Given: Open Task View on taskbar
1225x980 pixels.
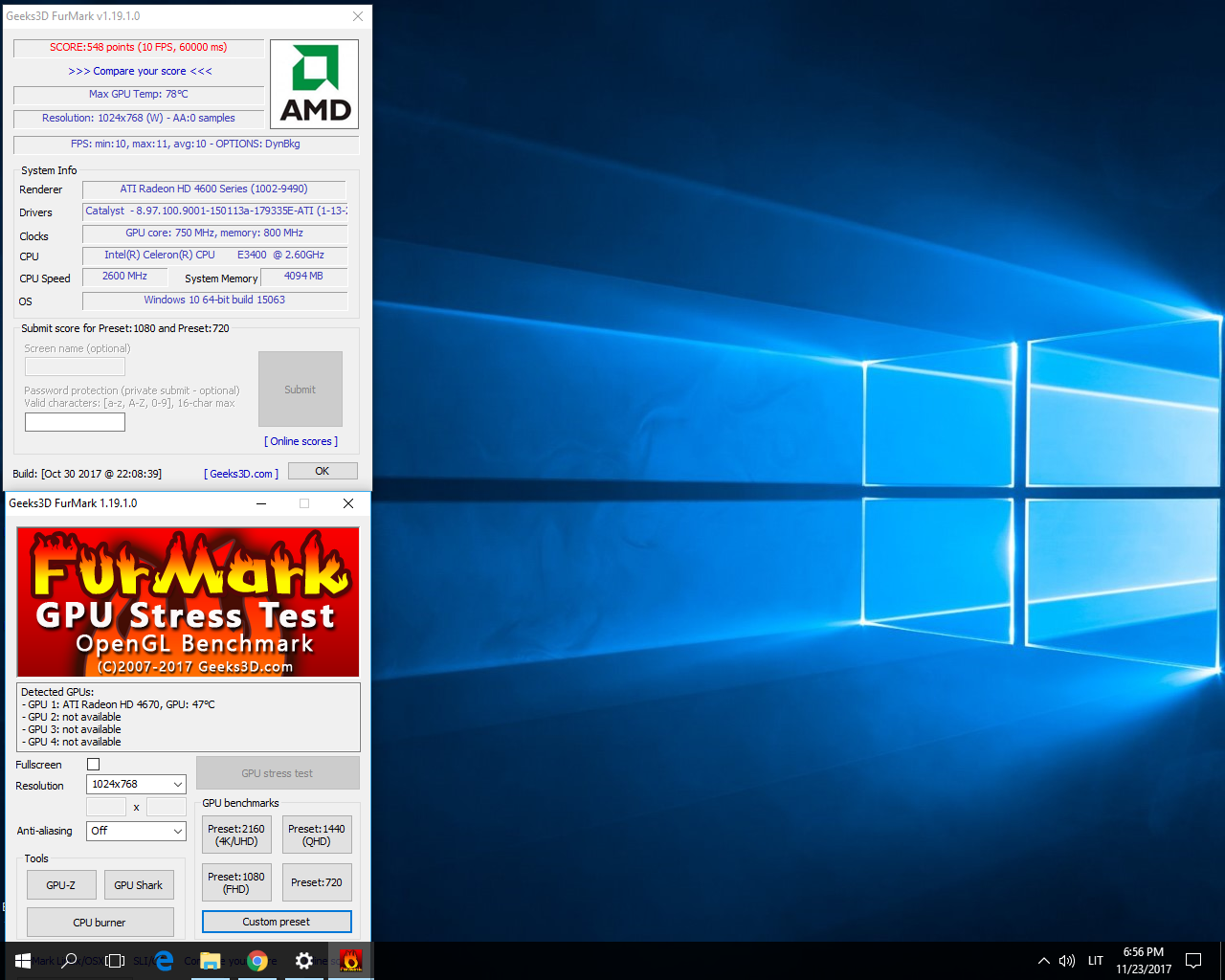Looking at the screenshot, I should tap(115, 961).
